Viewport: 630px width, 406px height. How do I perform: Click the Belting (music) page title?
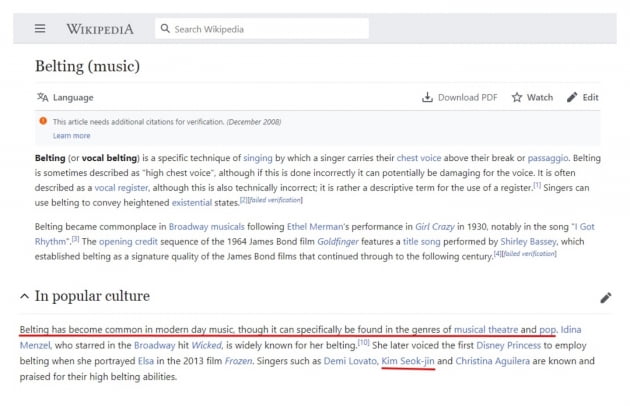pos(87,66)
